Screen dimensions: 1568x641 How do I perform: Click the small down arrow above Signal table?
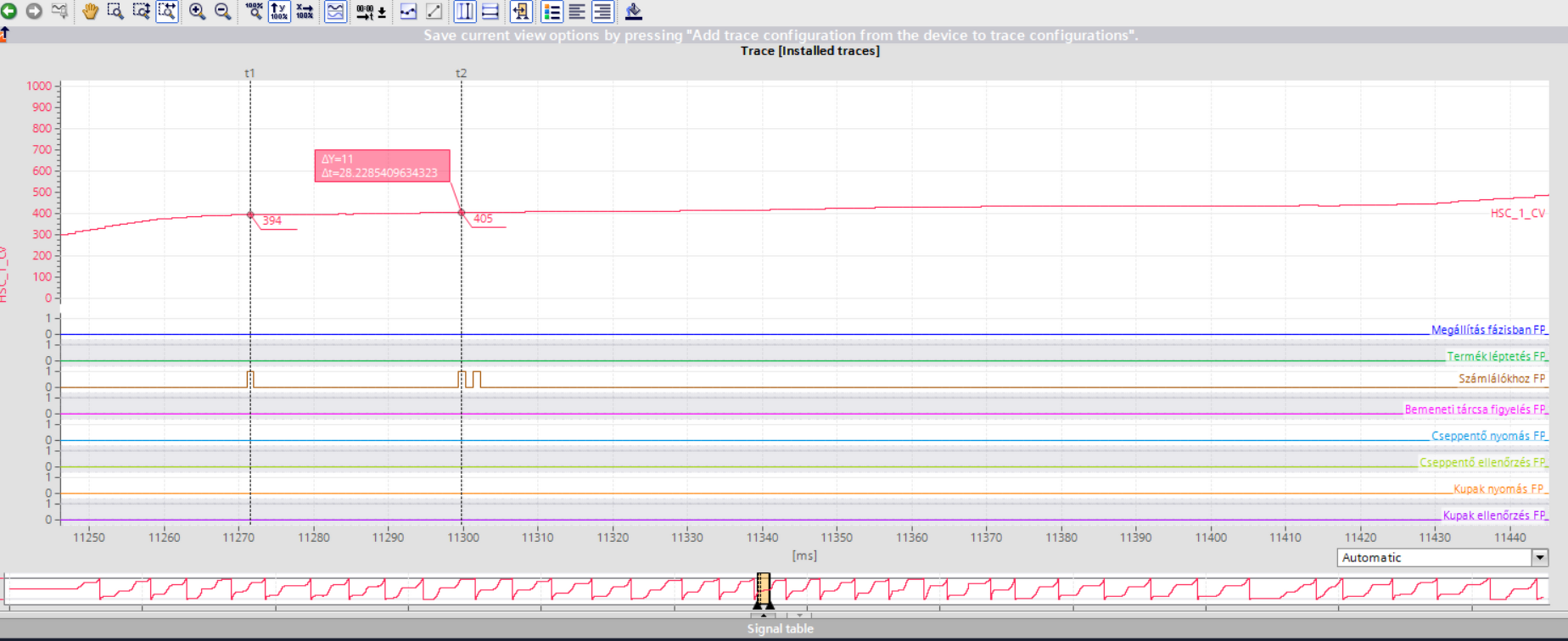(x=799, y=615)
